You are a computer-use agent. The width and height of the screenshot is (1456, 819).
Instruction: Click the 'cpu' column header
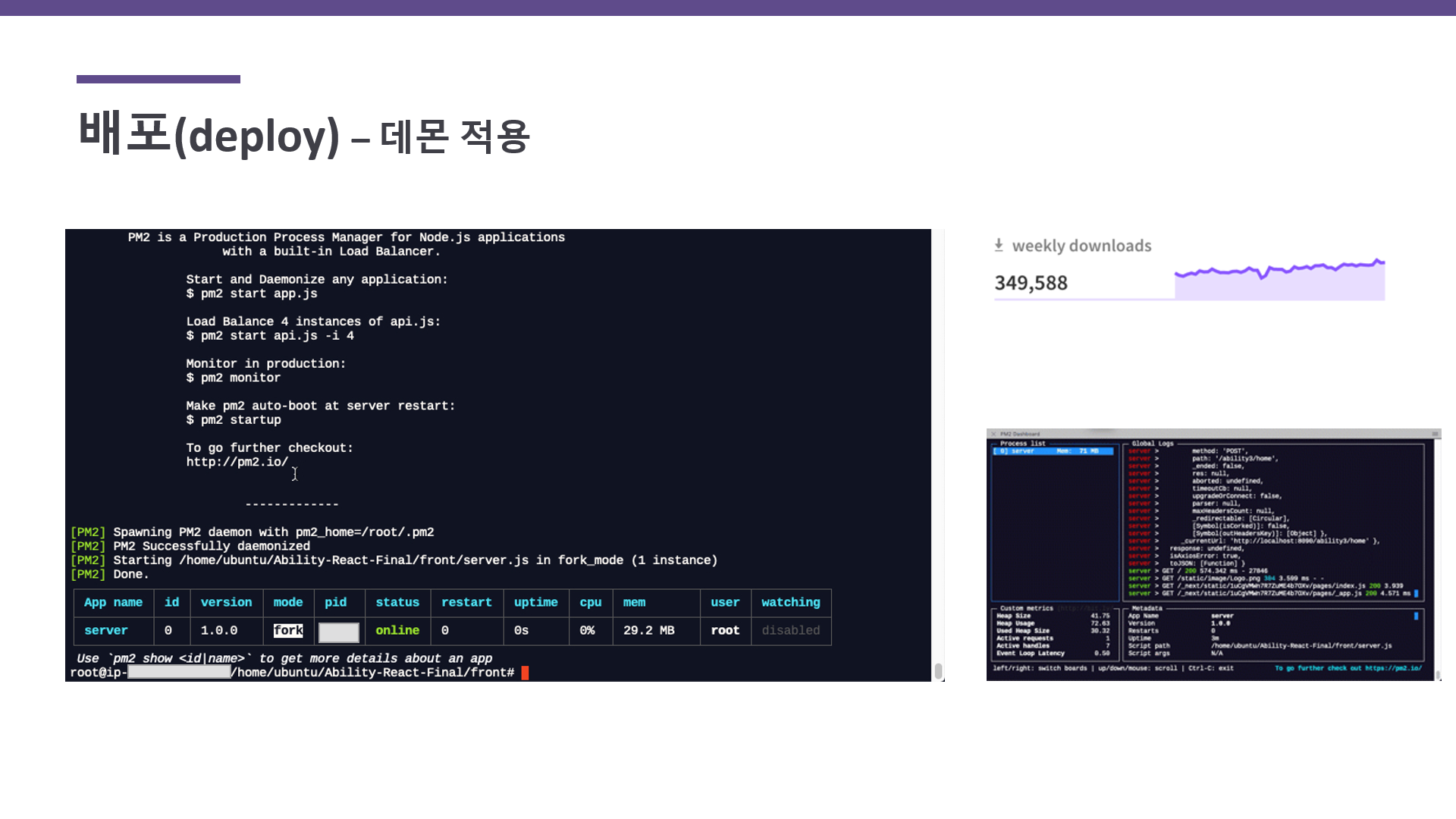pos(590,602)
